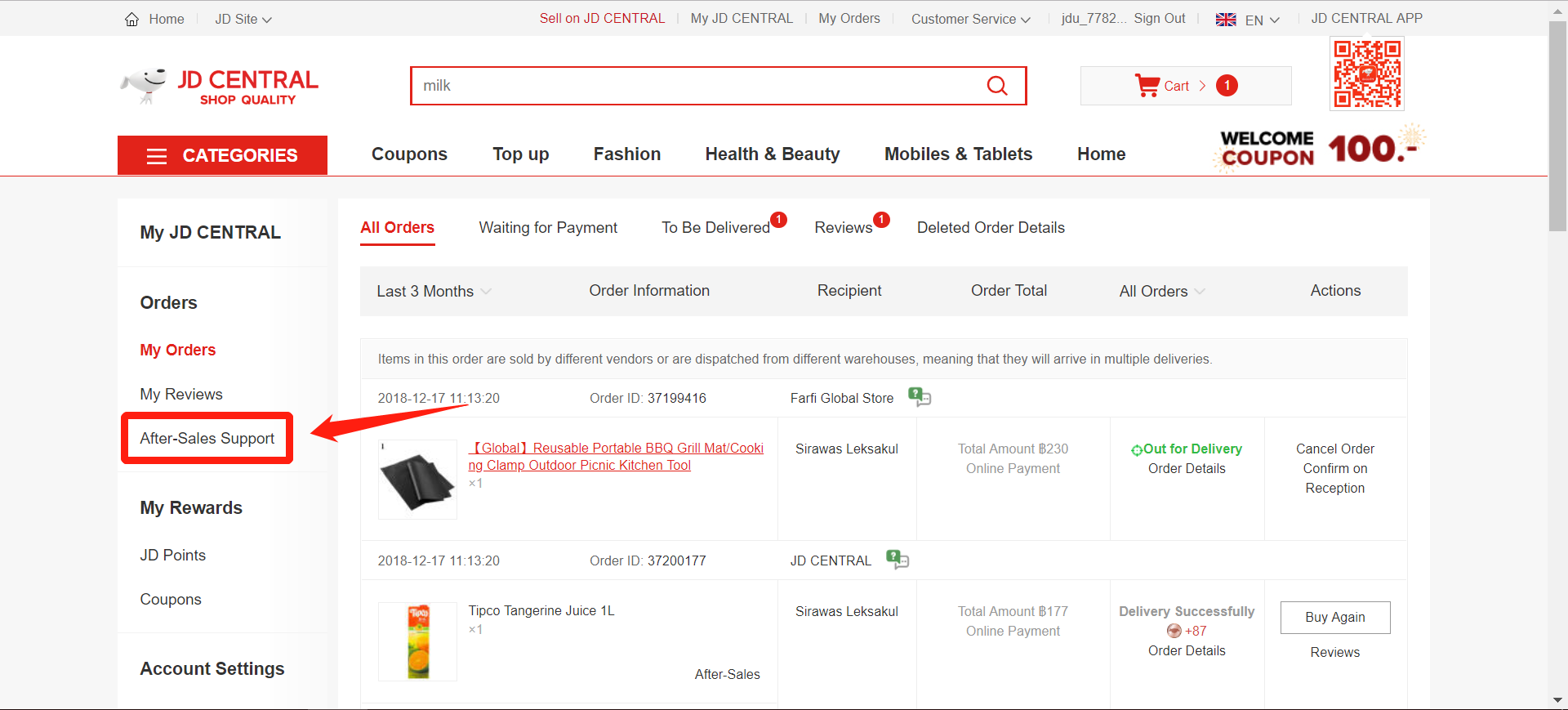The image size is (1568, 710).
Task: Click the Welcome Coupon 100 banner
Action: point(1319,149)
